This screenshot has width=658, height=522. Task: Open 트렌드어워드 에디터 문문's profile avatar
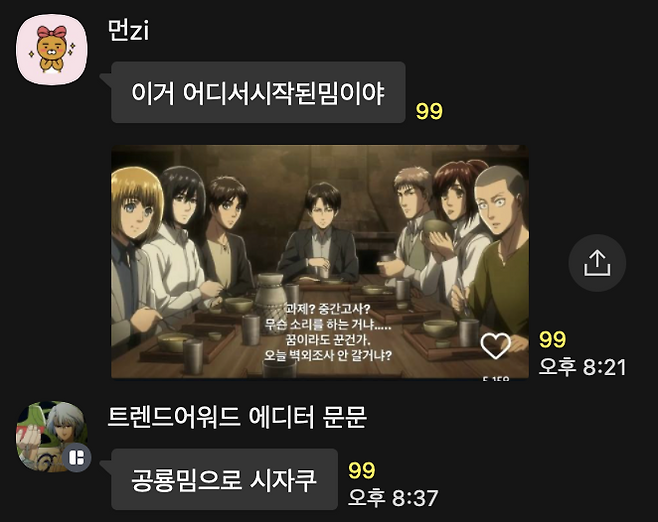[52, 436]
